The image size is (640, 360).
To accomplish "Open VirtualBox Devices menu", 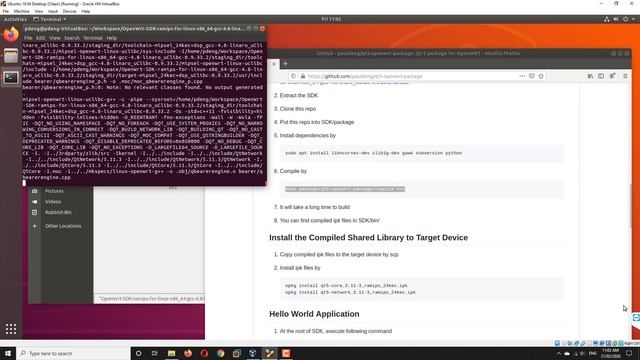I will (x=69, y=11).
